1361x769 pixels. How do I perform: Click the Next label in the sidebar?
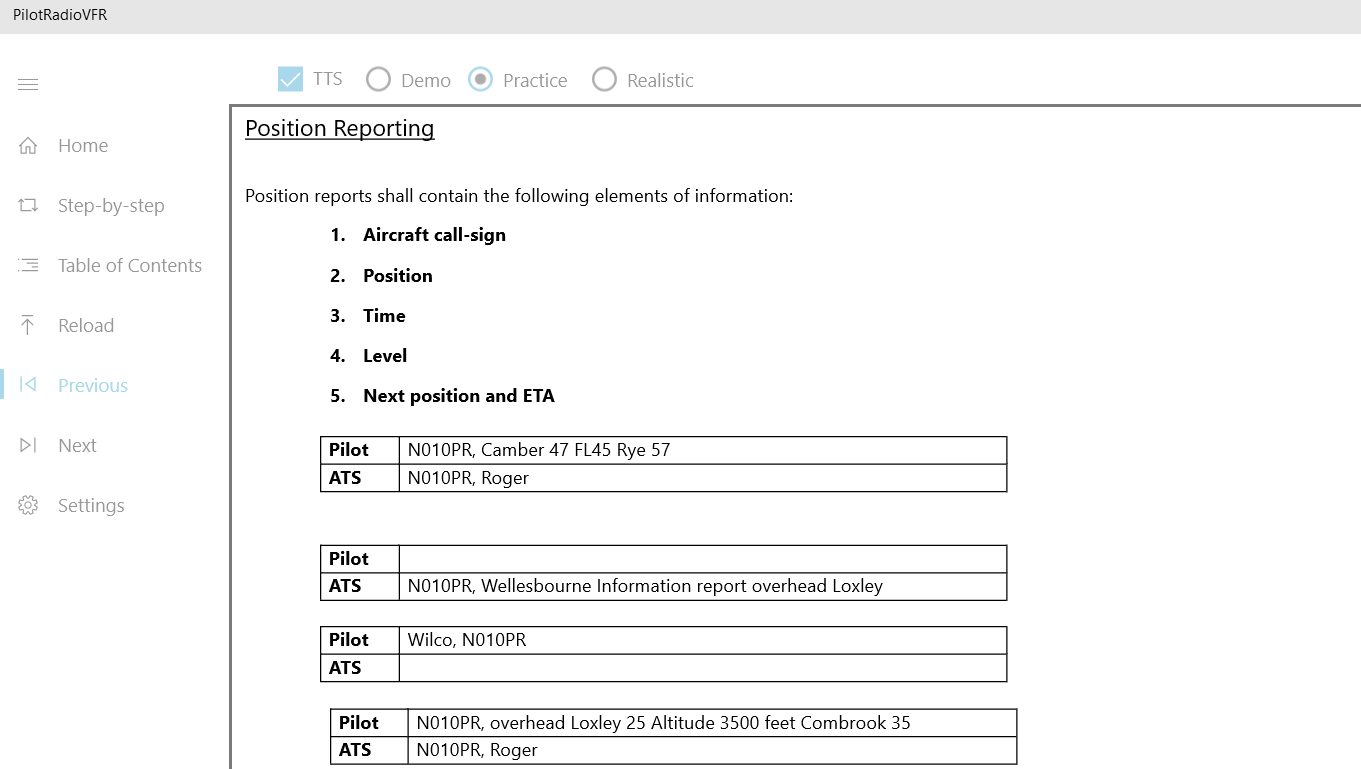tap(77, 445)
